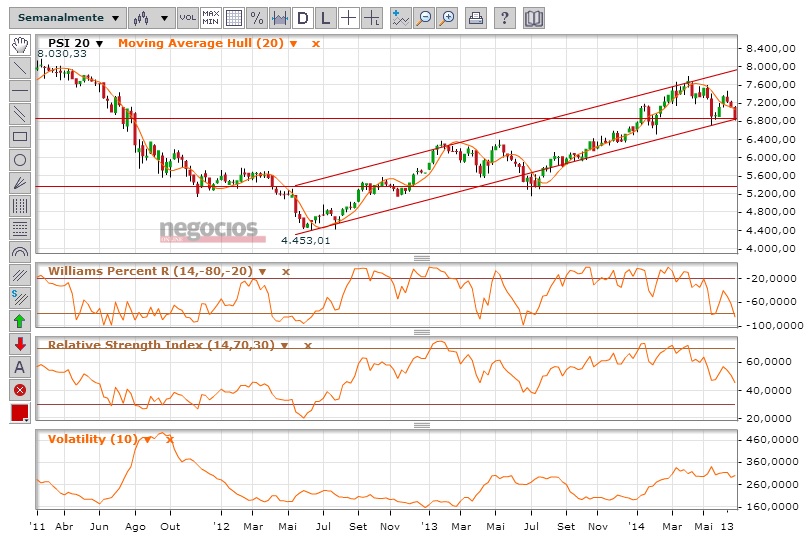The height and width of the screenshot is (539, 812).
Task: Click the Volatility (10) label
Action: point(93,439)
